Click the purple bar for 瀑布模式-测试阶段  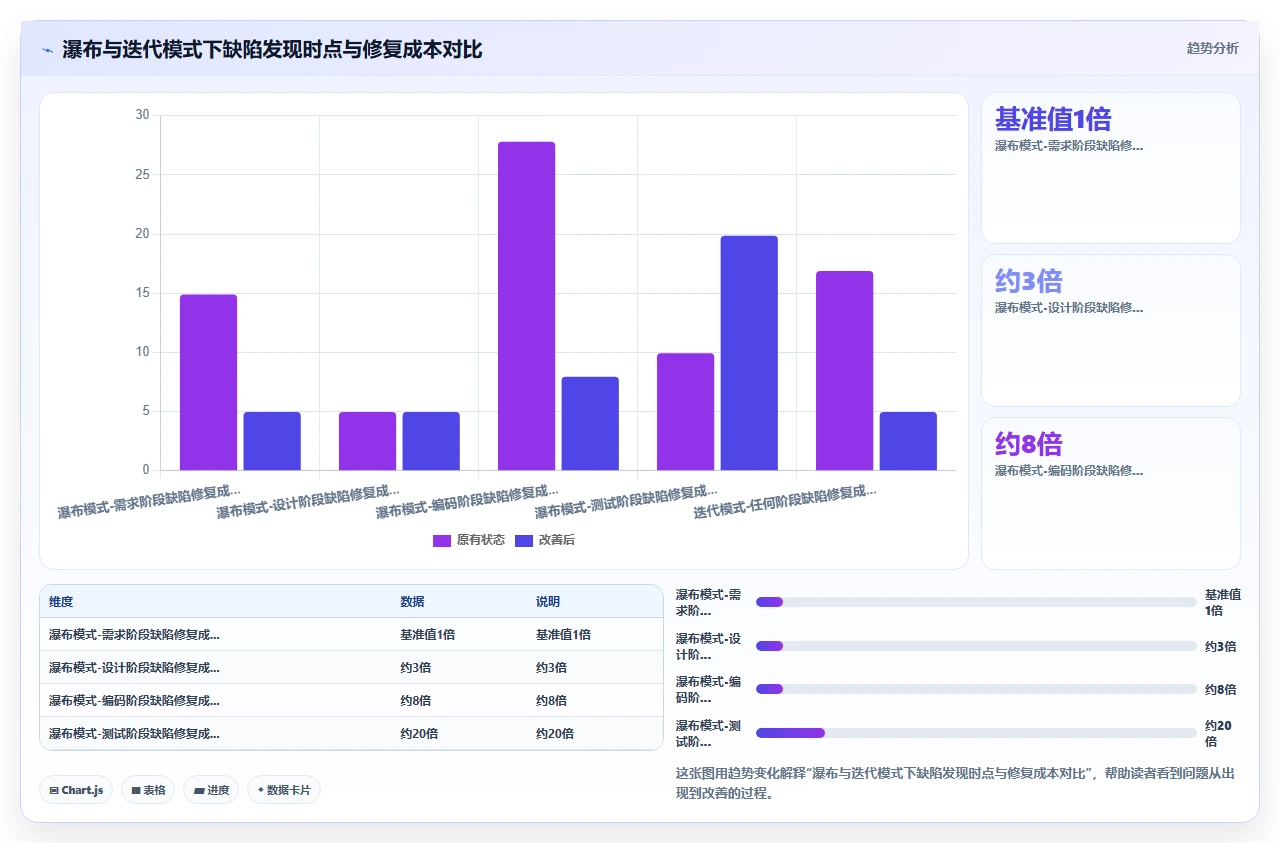685,412
